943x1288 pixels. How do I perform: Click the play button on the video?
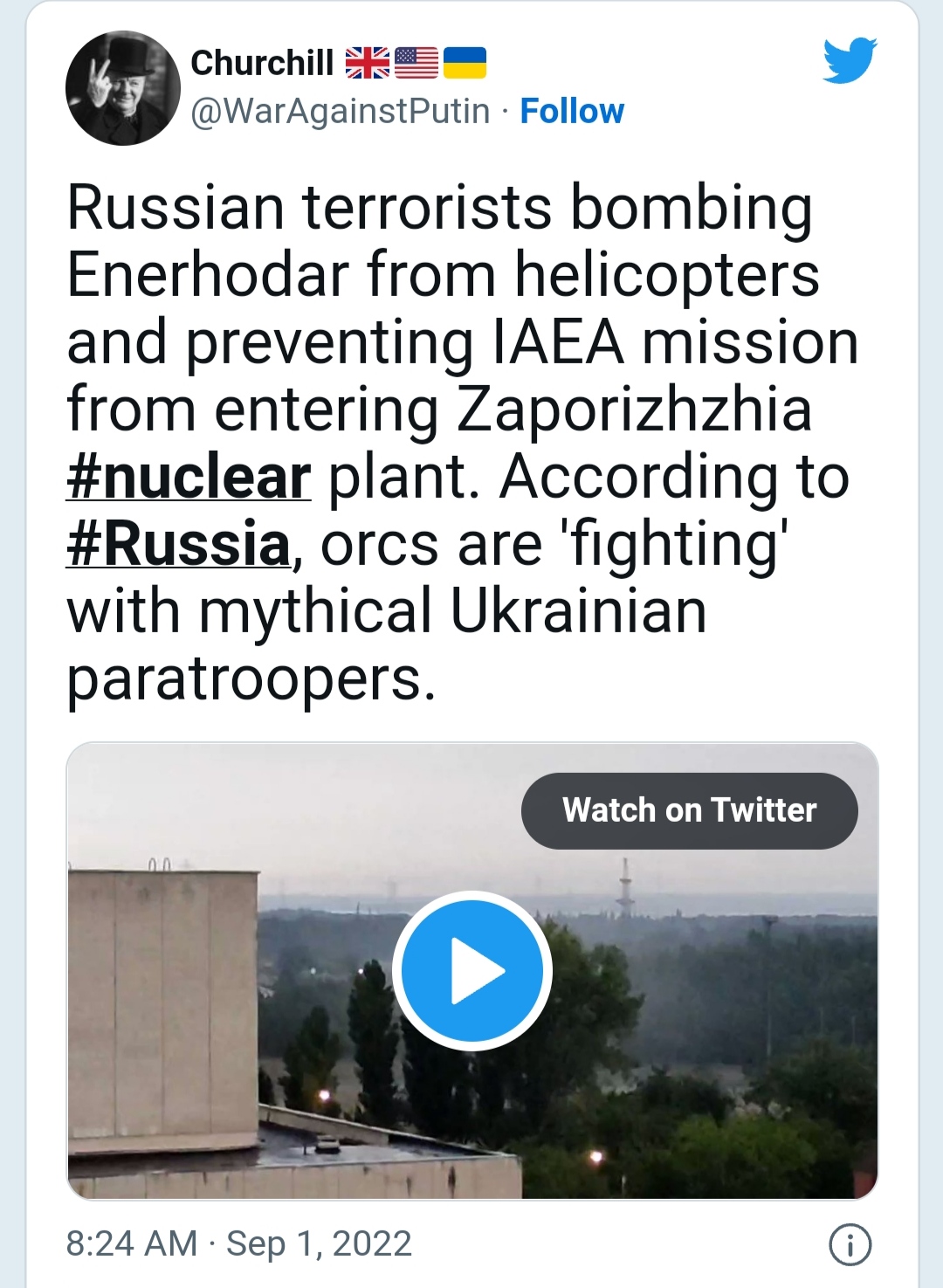(x=472, y=970)
